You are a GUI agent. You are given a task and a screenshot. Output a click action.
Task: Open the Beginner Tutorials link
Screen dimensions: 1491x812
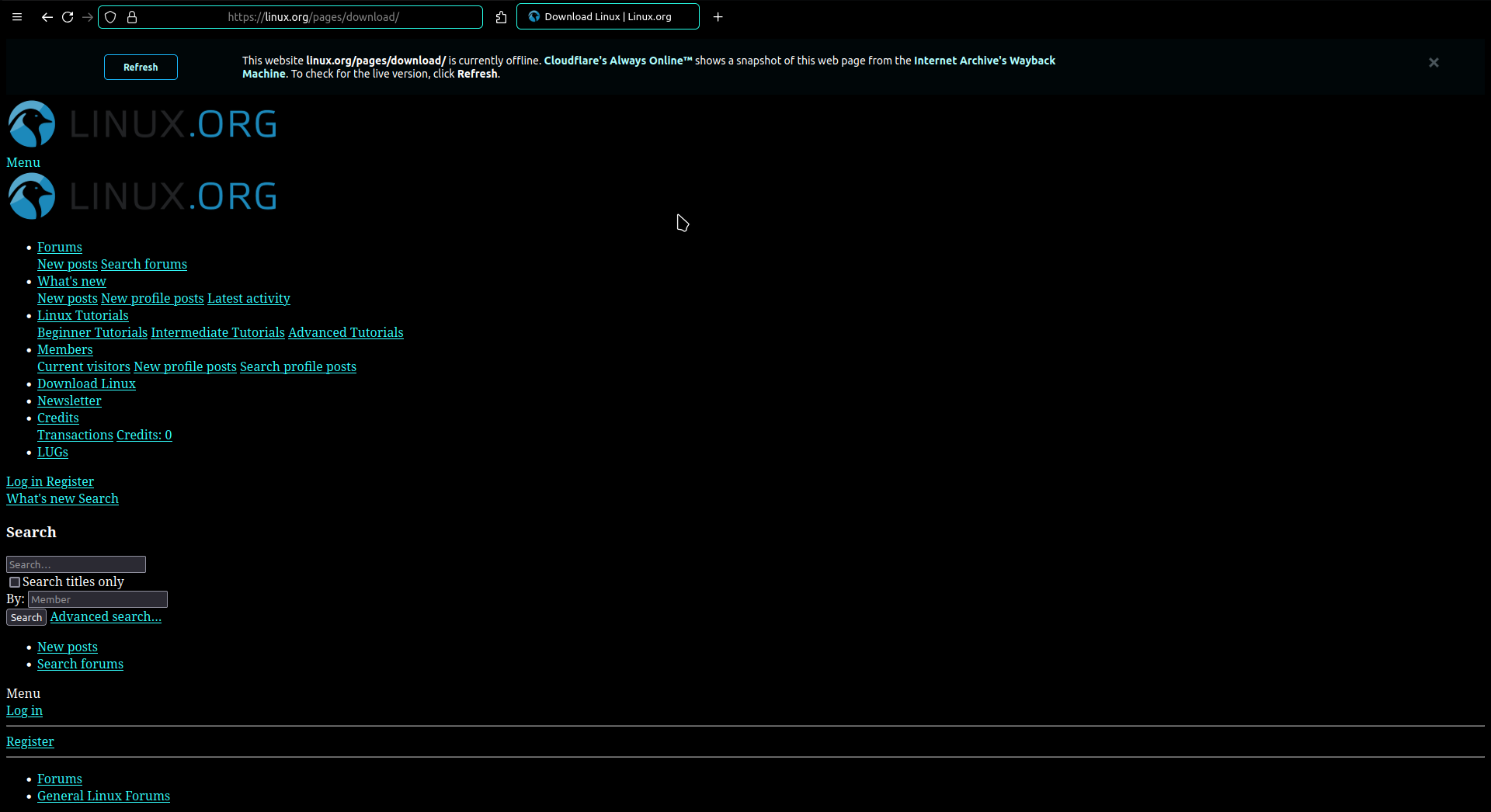coord(92,332)
